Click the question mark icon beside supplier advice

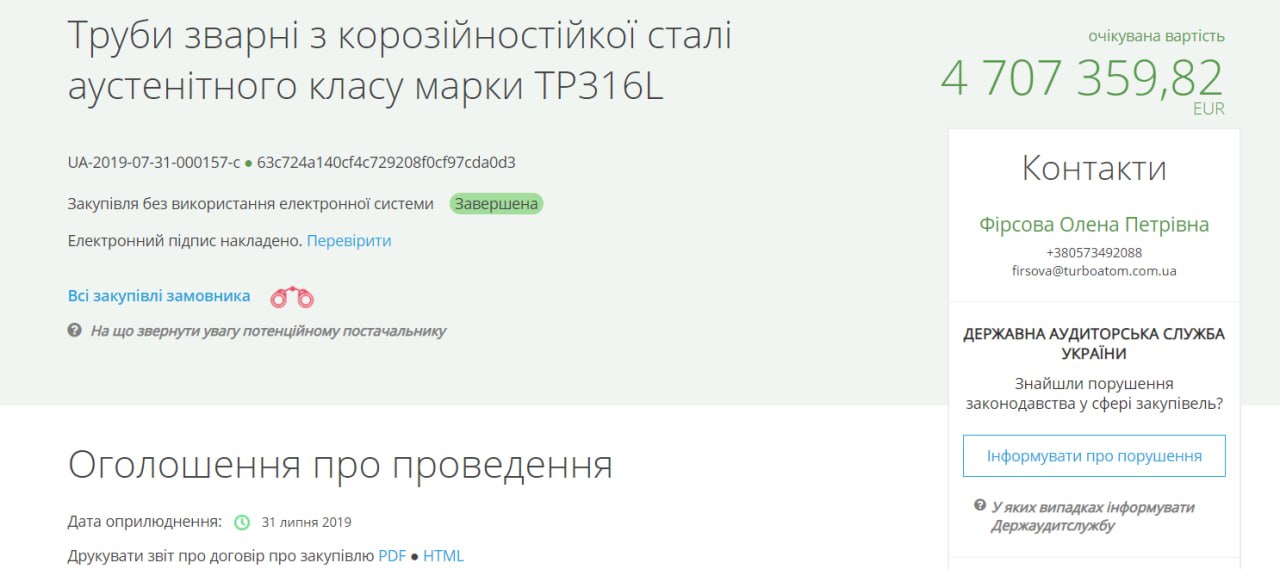pos(74,330)
